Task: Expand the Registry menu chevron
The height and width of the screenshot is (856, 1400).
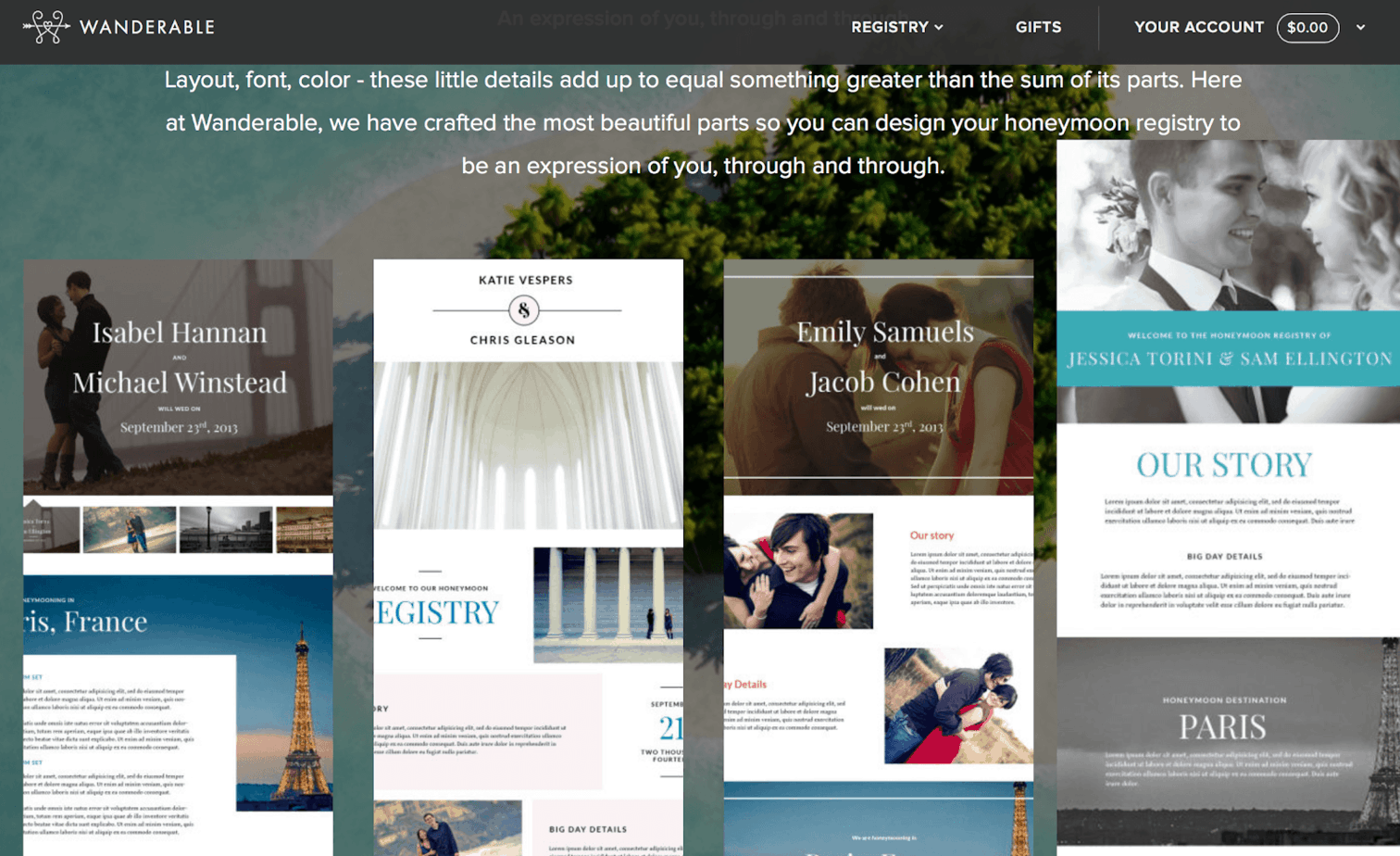Action: tap(939, 28)
